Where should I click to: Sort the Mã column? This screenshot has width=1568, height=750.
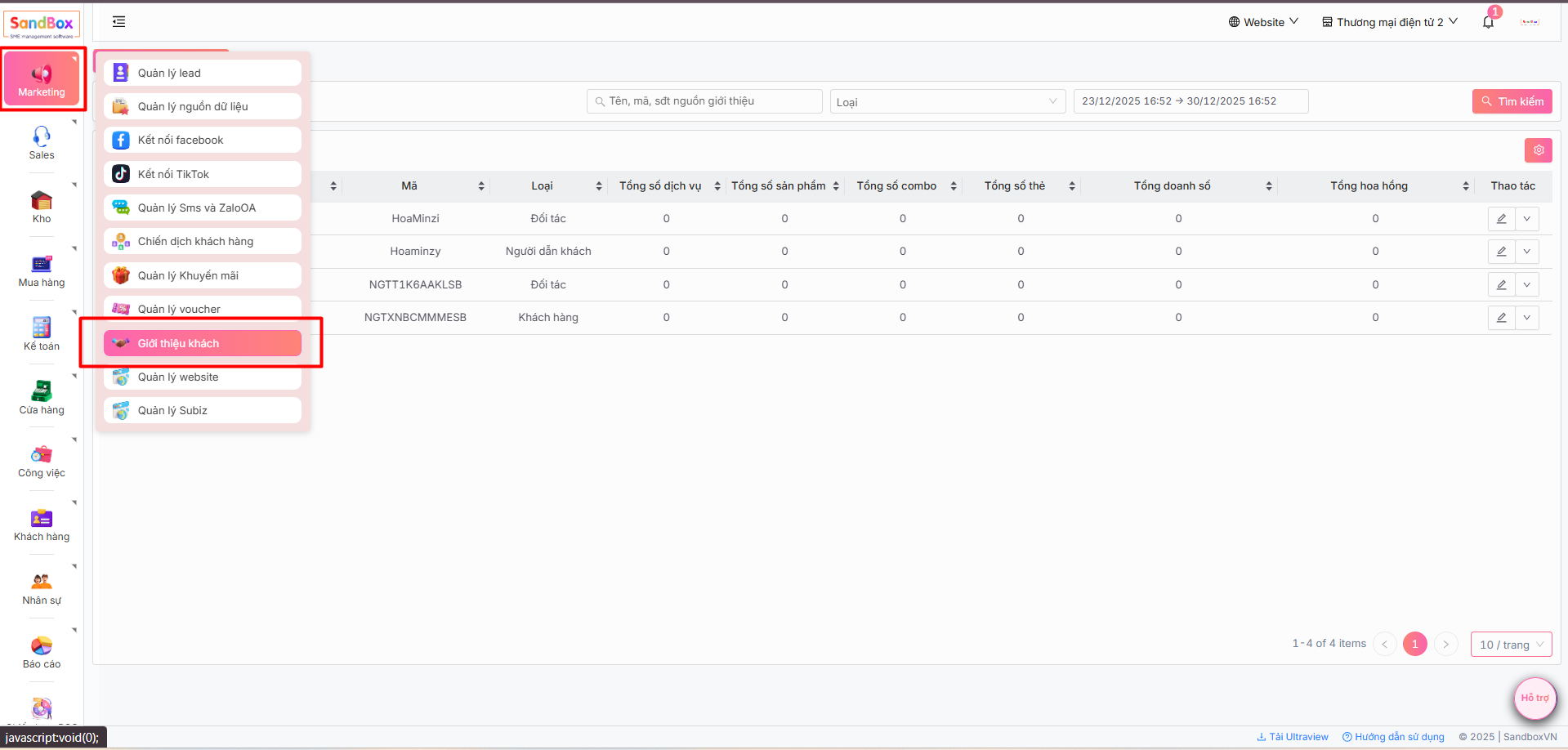pos(481,186)
